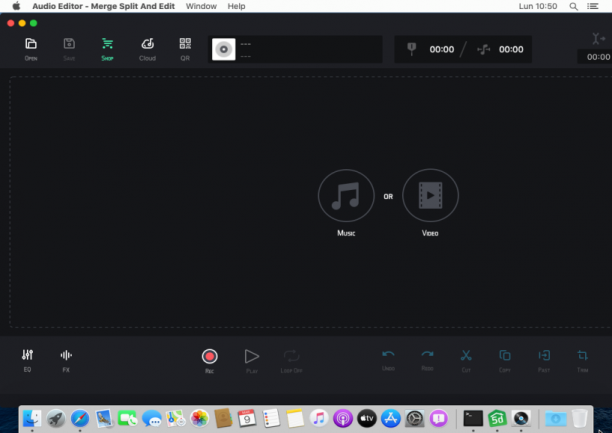This screenshot has width=612, height=433.
Task: Import from the Video circle button
Action: [x=430, y=195]
